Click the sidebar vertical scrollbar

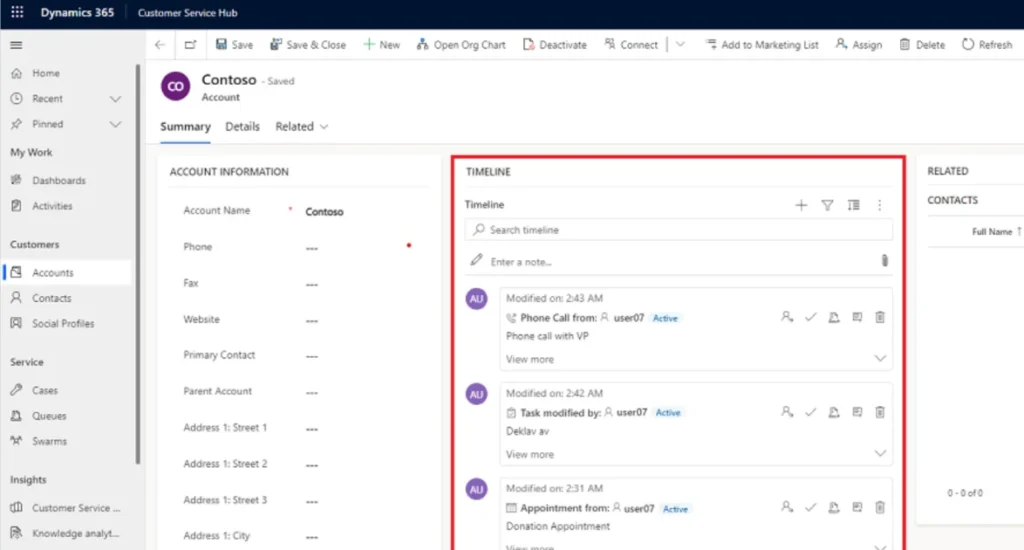coord(137,264)
